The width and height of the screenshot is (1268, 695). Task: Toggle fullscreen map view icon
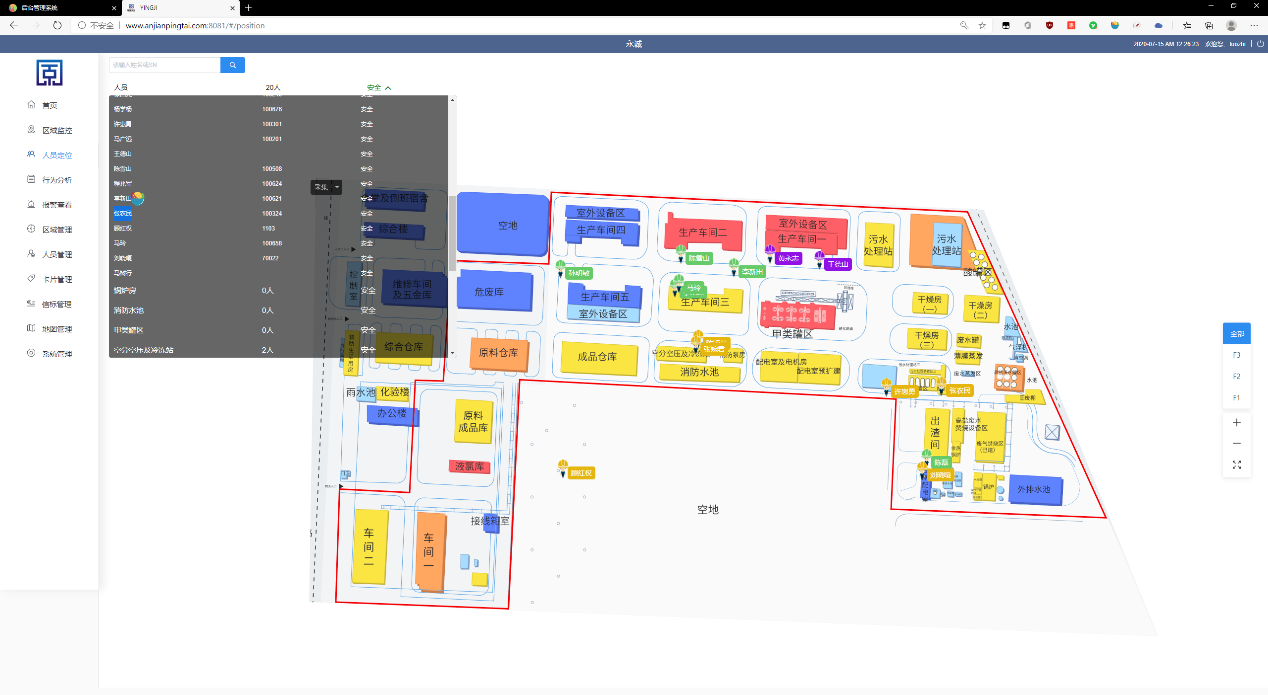coord(1237,465)
